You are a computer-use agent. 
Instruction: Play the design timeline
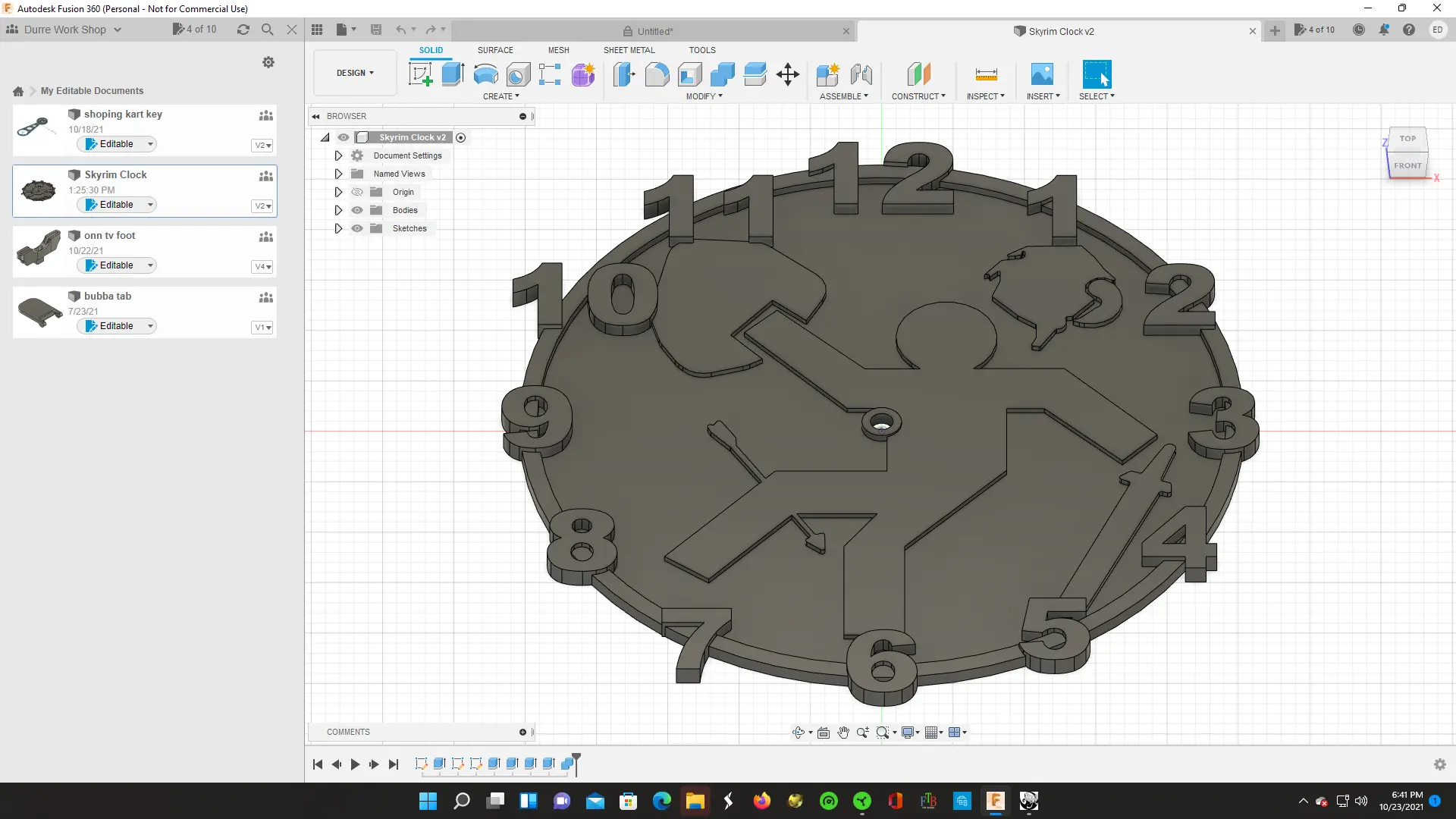(355, 764)
